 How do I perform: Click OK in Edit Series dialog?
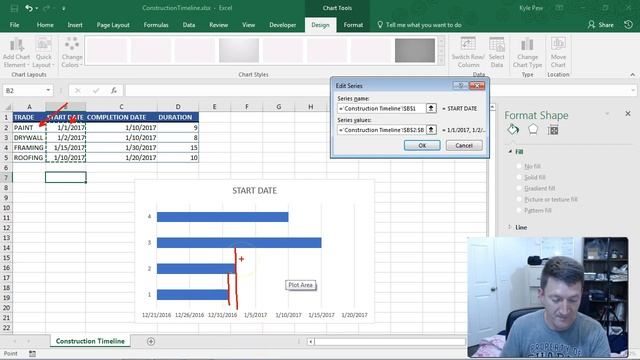(422, 145)
